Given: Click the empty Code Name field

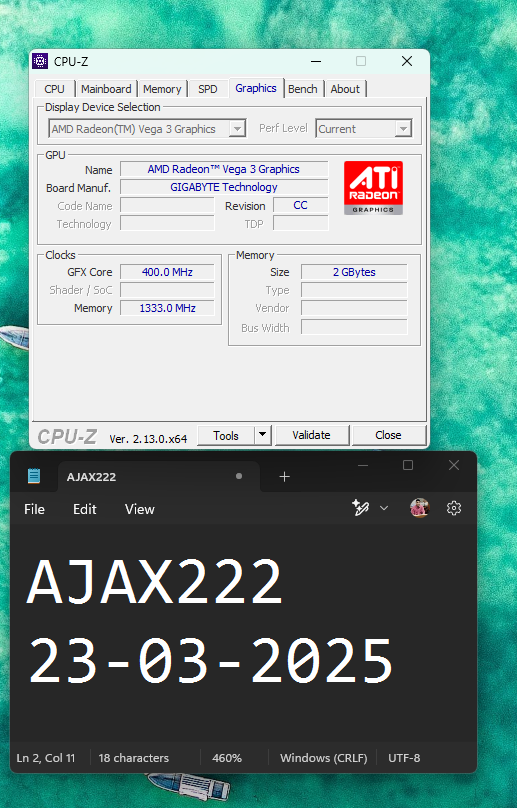Looking at the screenshot, I should pyautogui.click(x=167, y=205).
